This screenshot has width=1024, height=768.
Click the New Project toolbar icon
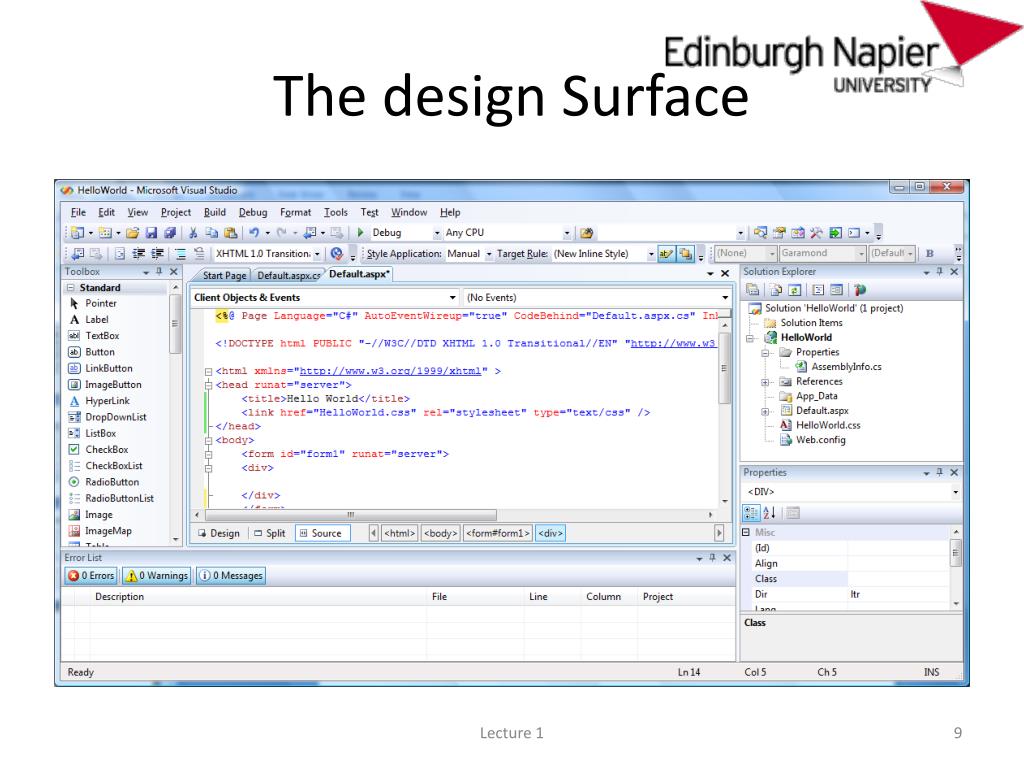click(78, 232)
